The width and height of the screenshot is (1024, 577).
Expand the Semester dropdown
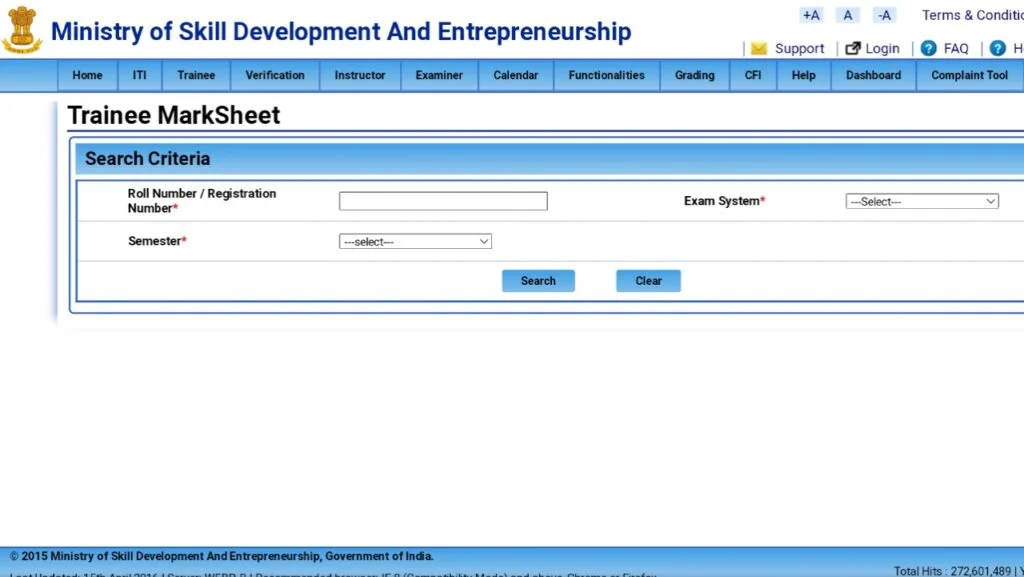point(415,242)
